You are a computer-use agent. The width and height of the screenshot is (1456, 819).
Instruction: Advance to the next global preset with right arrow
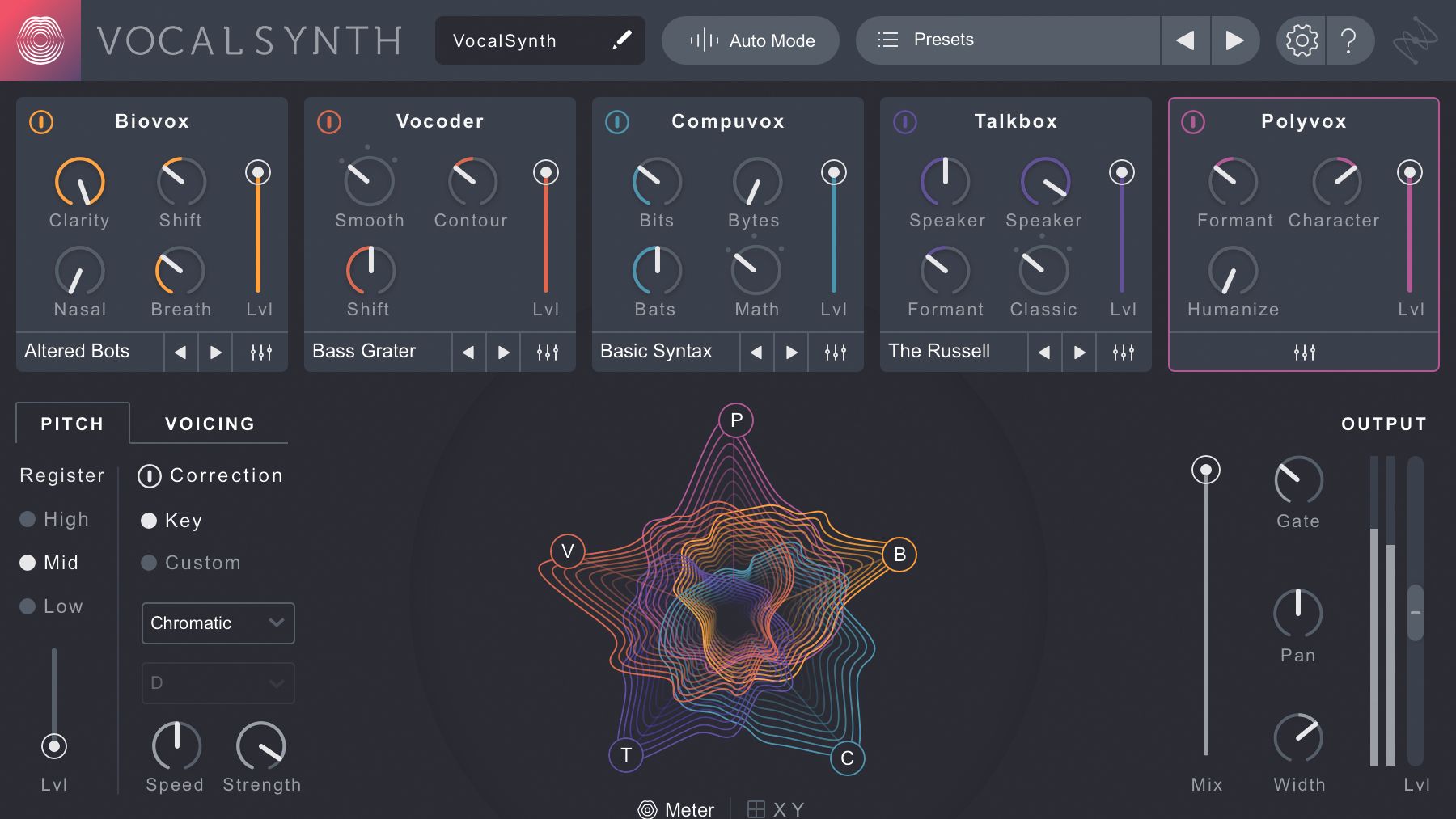click(1235, 40)
